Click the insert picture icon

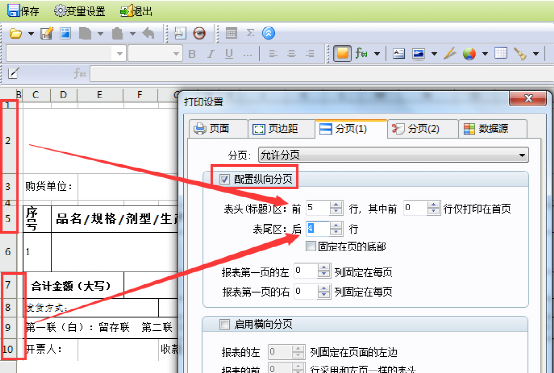click(419, 54)
